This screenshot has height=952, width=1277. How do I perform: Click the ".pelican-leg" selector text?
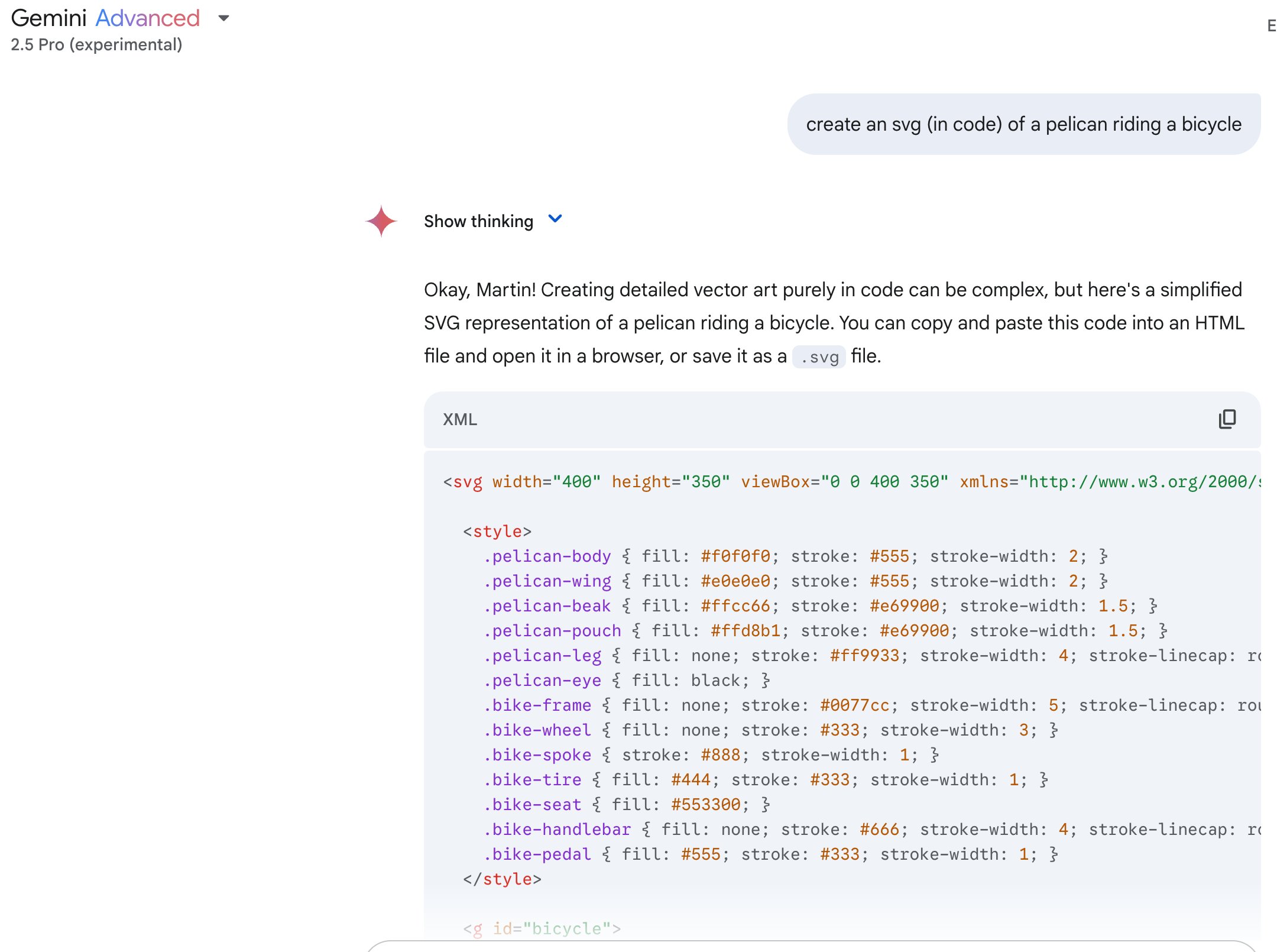[542, 656]
